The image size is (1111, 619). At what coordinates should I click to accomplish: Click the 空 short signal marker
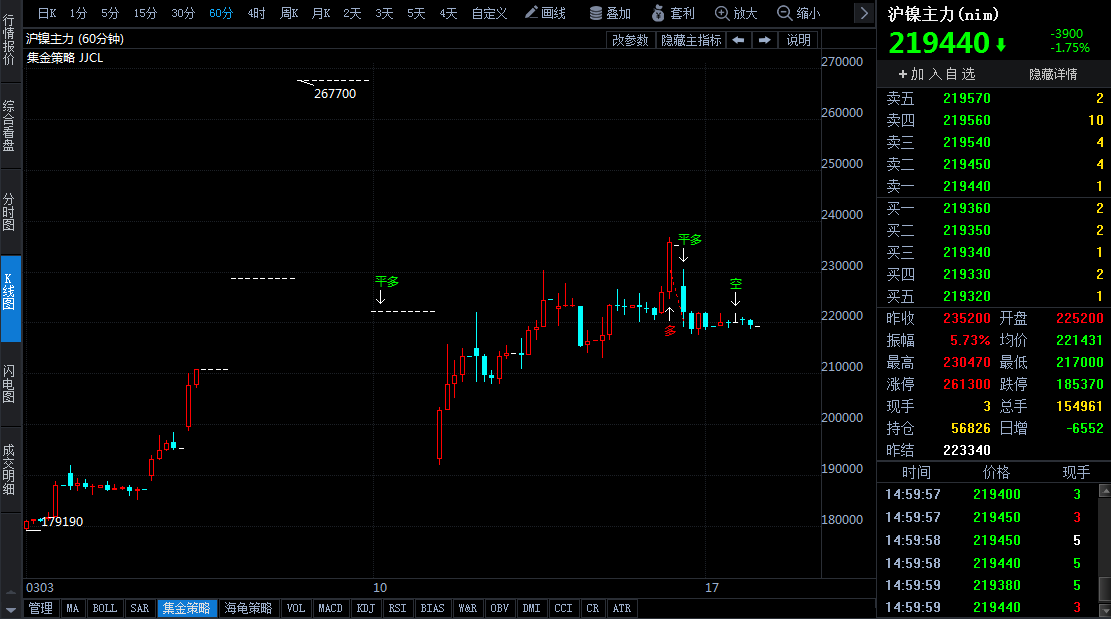tap(735, 284)
